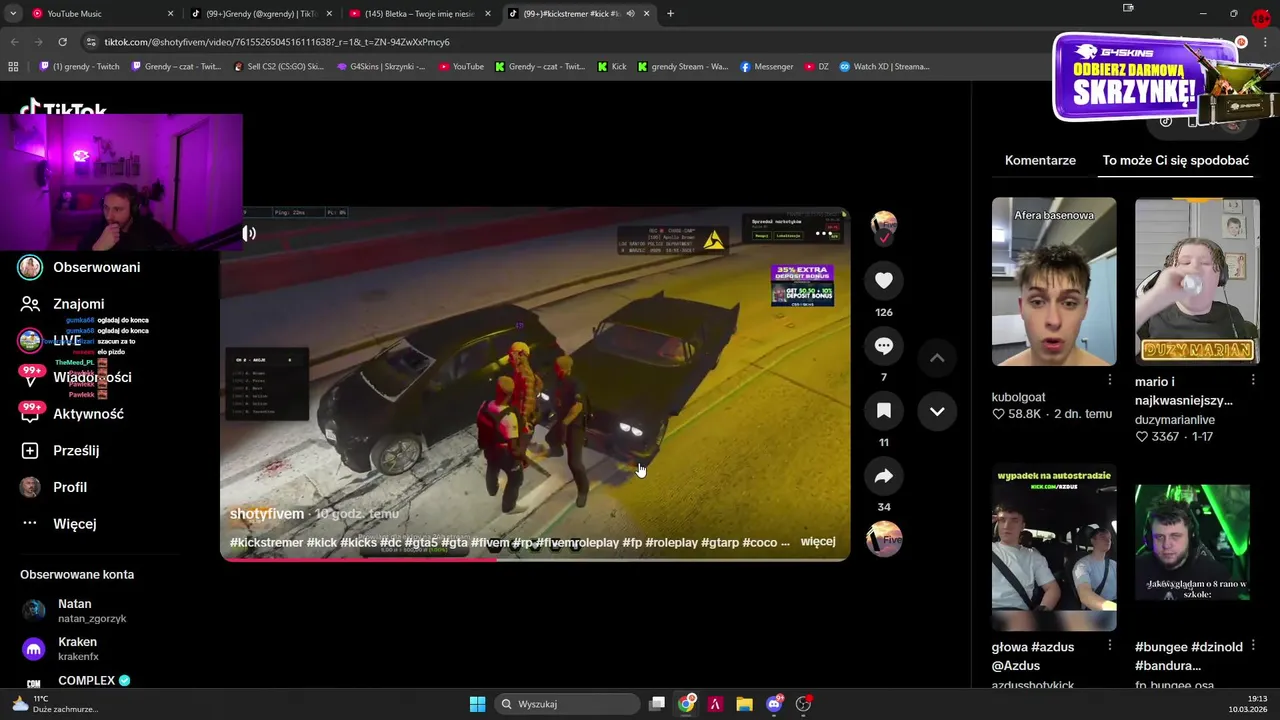Expand description with więcej link
1280x720 pixels.
click(818, 542)
